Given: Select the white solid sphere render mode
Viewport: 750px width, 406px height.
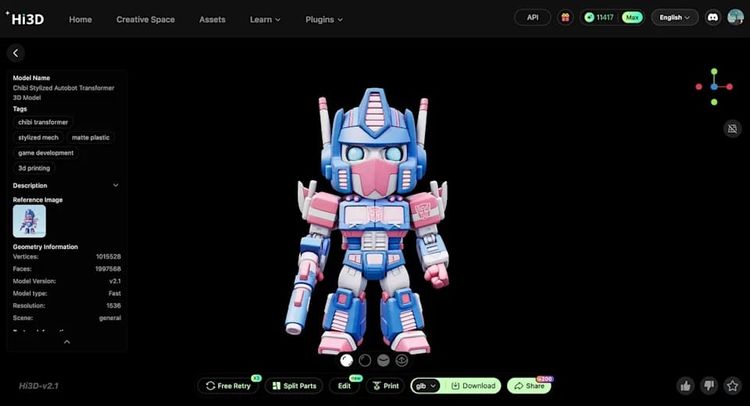Looking at the screenshot, I should pos(346,361).
